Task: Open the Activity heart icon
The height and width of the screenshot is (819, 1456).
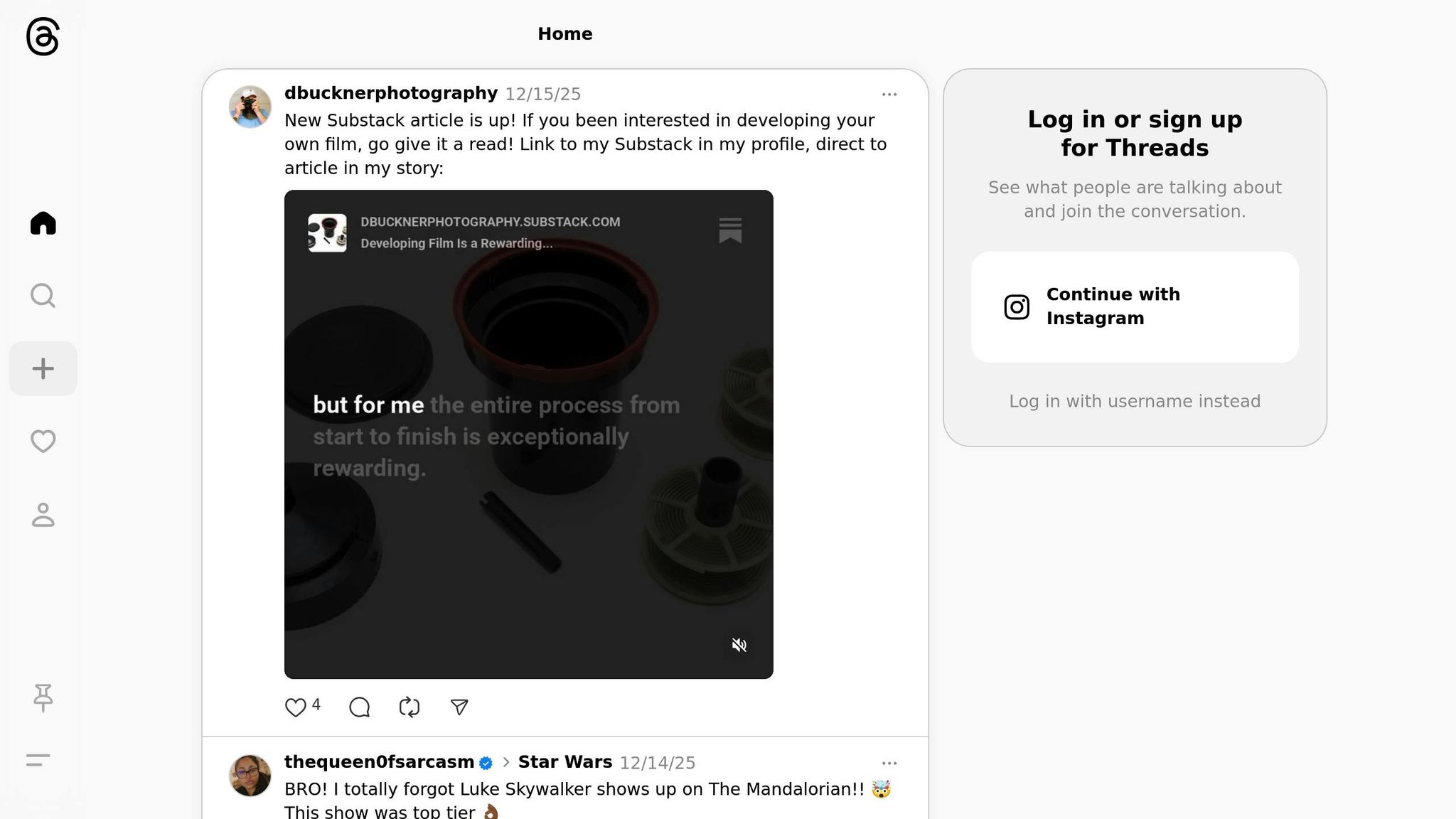Action: click(43, 441)
